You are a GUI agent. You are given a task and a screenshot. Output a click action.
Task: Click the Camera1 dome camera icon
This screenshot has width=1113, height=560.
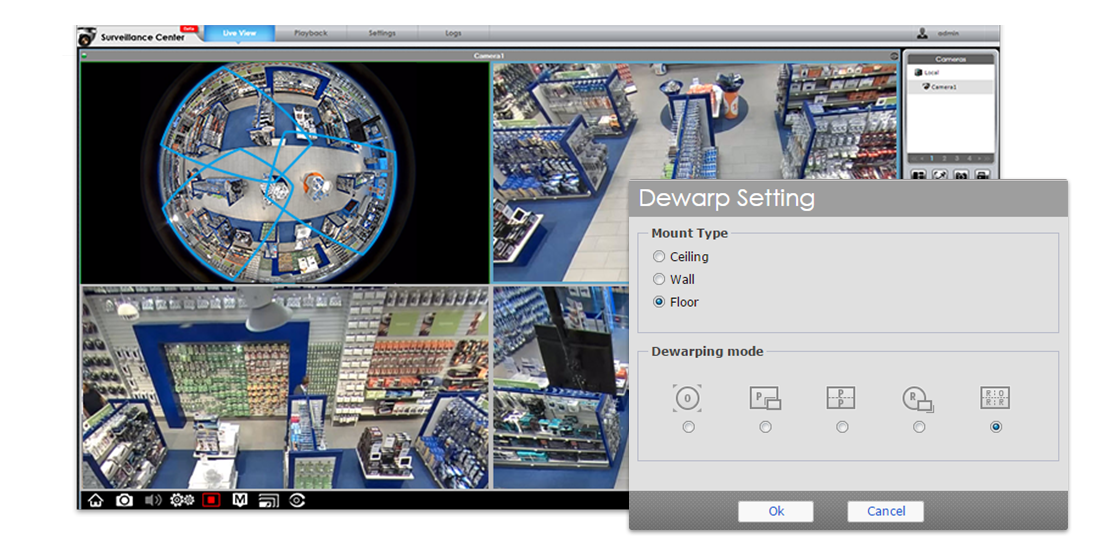coord(926,87)
